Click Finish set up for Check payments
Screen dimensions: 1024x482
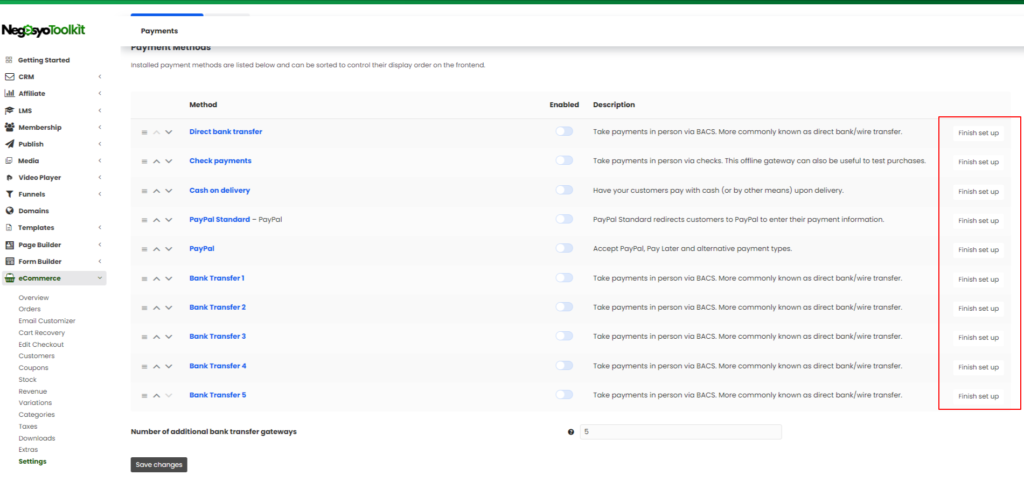point(978,162)
